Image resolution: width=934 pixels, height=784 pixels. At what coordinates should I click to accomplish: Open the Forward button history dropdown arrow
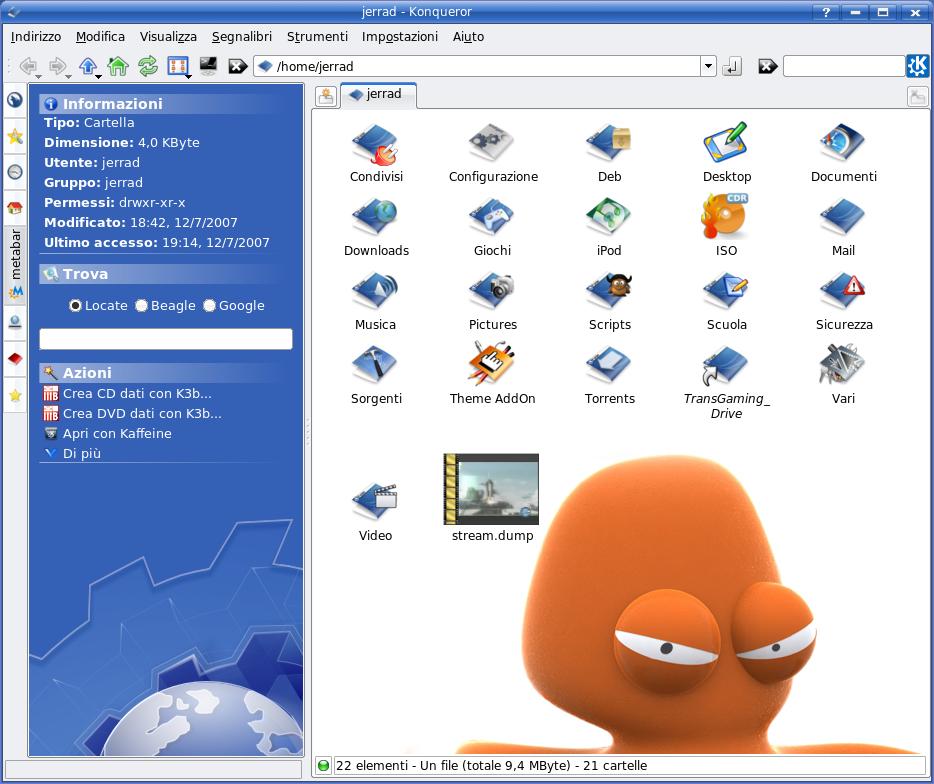tap(69, 76)
